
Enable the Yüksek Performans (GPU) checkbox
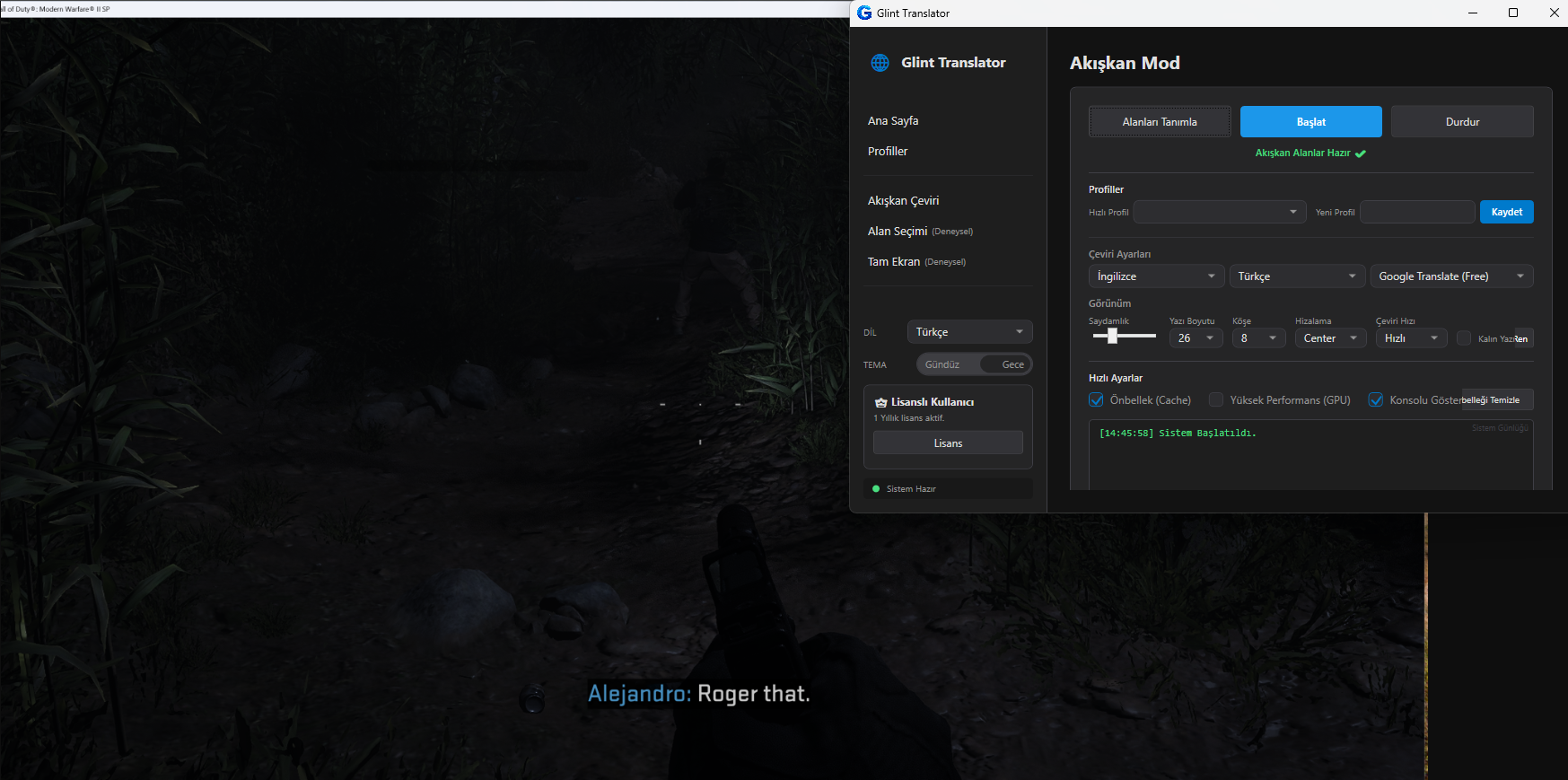tap(1216, 400)
